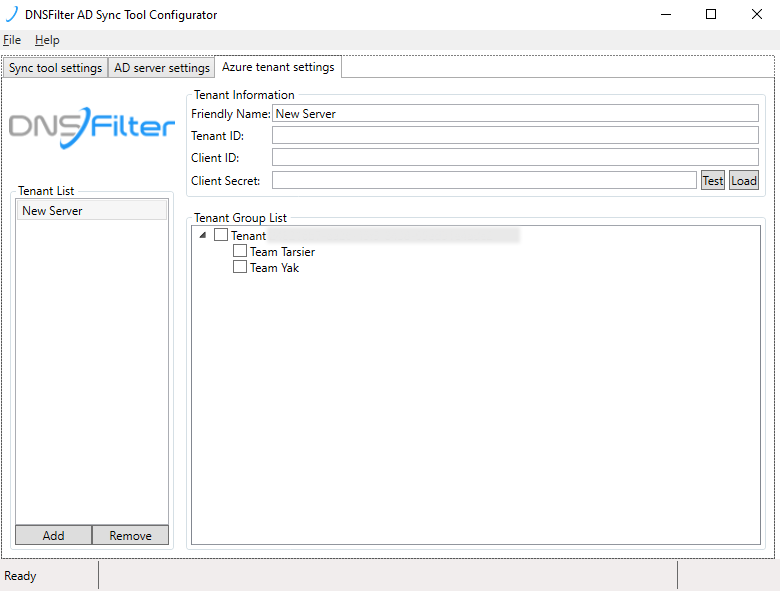Screen dimensions: 780x591
Task: Click the Ready status text
Action: coord(20,576)
